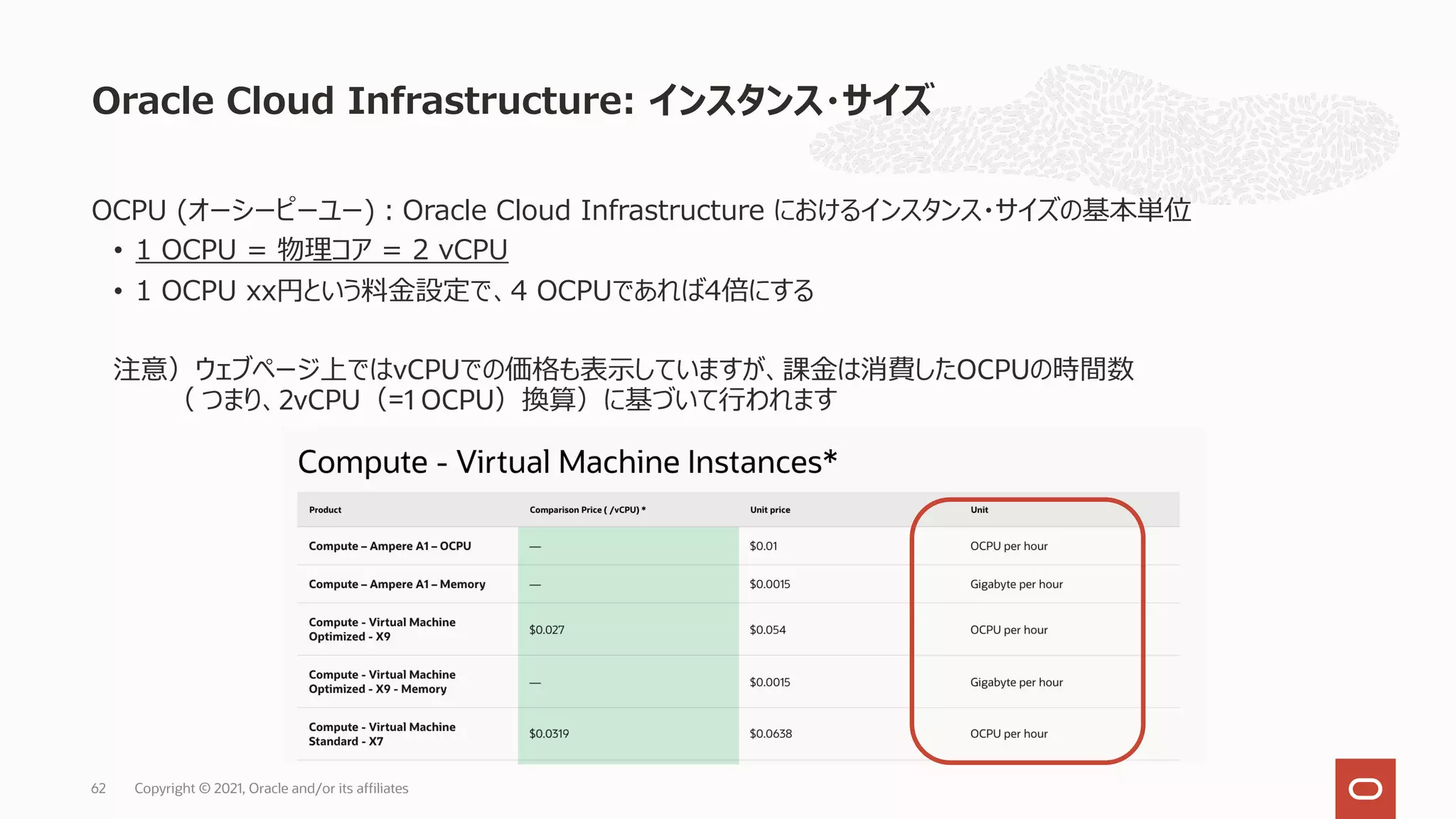Click the slide number '62'

98,788
